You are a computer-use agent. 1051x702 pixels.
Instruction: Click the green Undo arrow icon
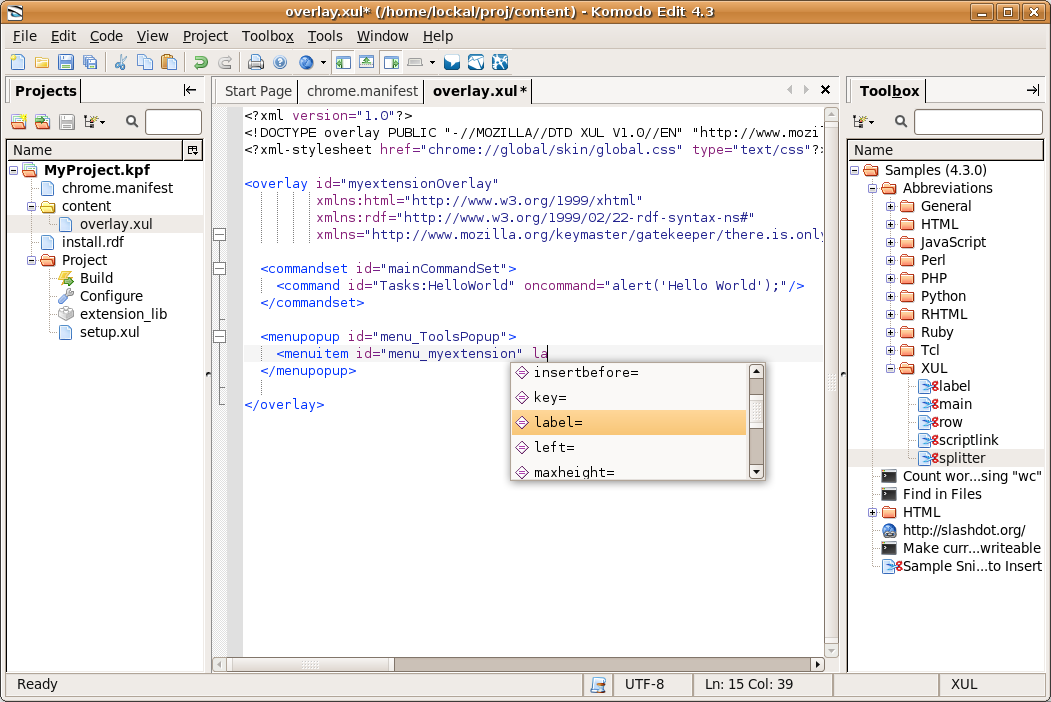tap(201, 62)
